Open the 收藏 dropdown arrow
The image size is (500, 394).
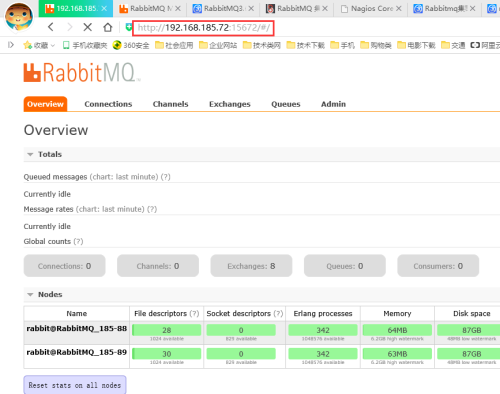point(53,45)
